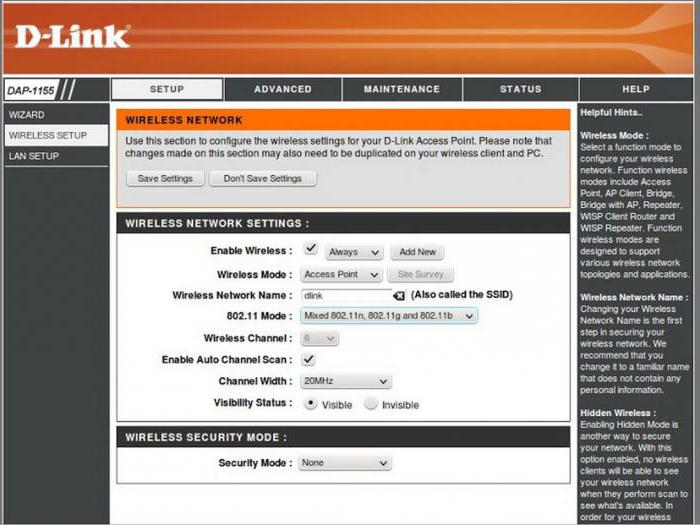This screenshot has height=525, width=700.
Task: Click the D-Link logo in the header
Action: pyautogui.click(x=72, y=37)
